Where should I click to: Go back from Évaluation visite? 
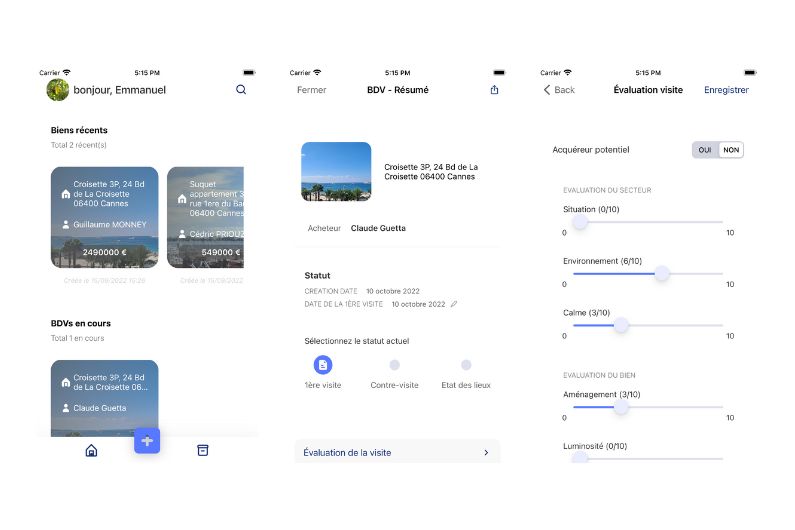[x=559, y=90]
